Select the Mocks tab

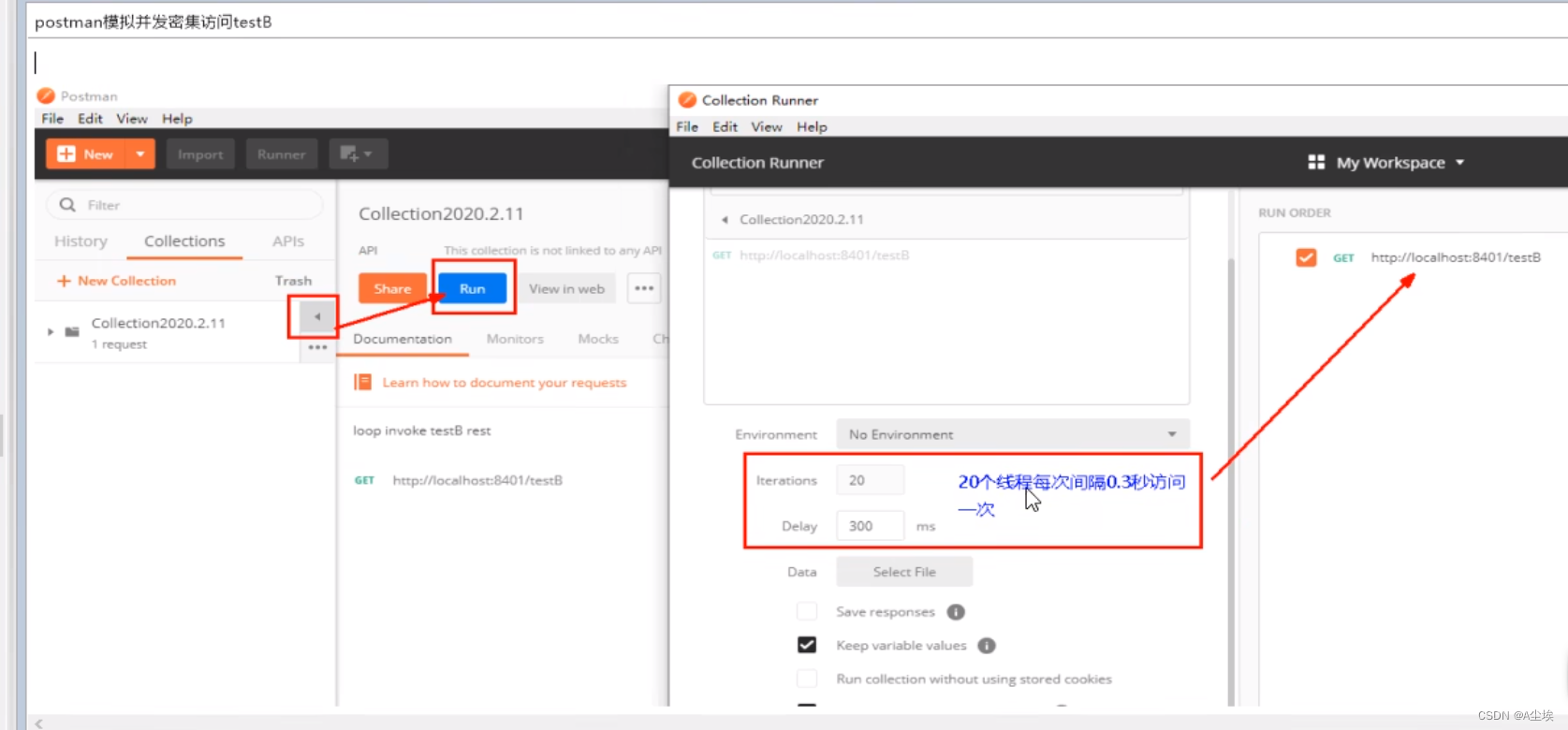598,339
